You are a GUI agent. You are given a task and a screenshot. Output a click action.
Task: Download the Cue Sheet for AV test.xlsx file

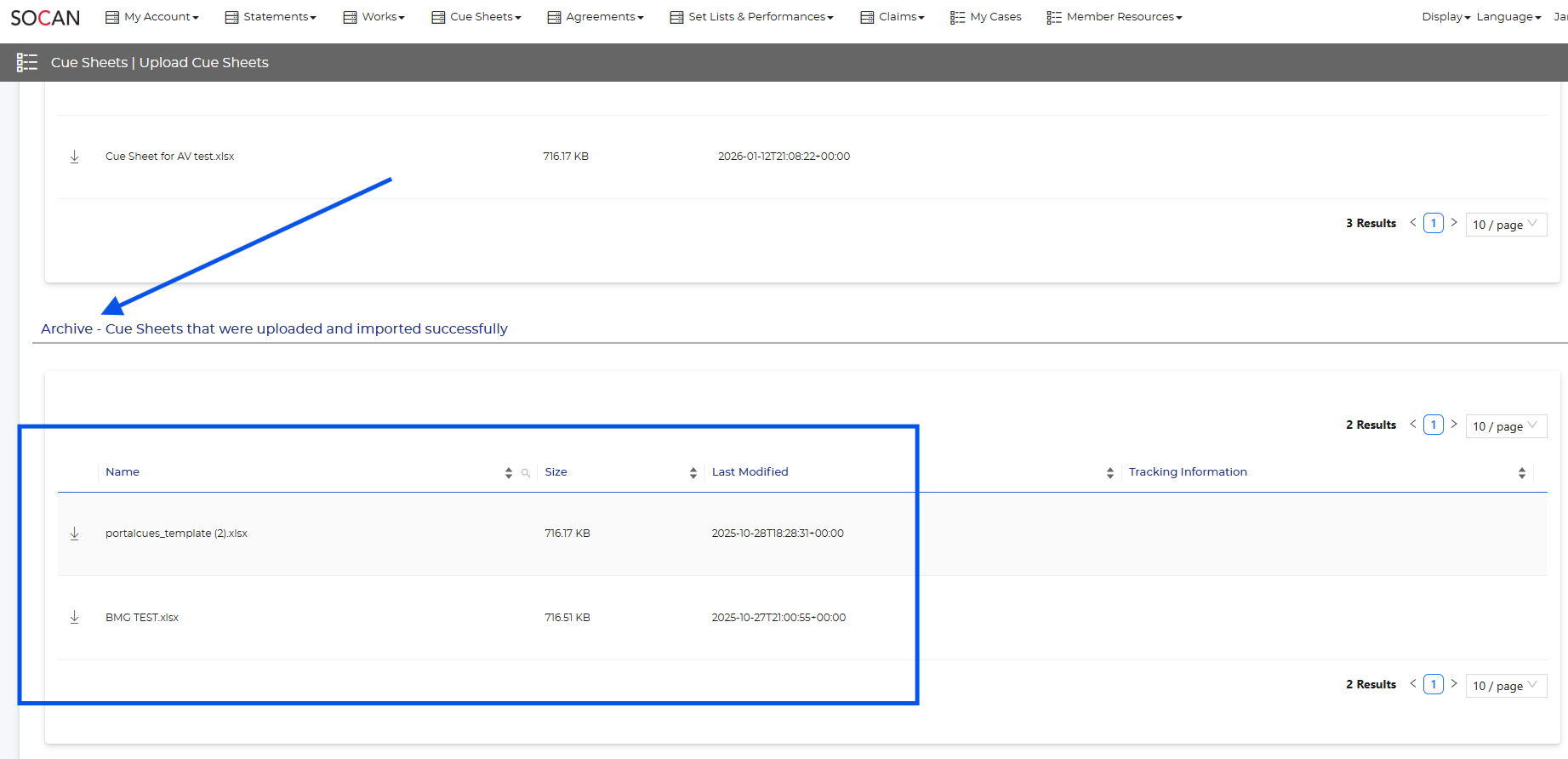coord(75,157)
